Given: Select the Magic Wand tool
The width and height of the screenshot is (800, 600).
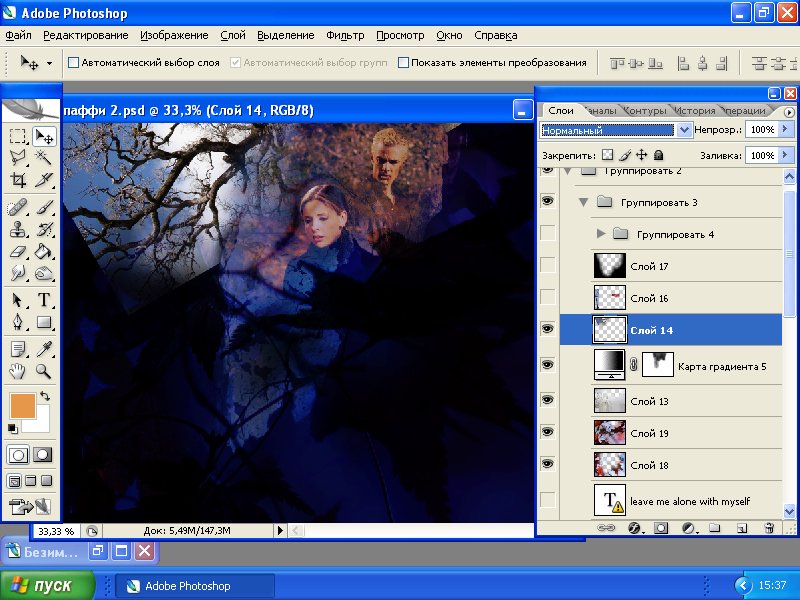Looking at the screenshot, I should coord(44,158).
